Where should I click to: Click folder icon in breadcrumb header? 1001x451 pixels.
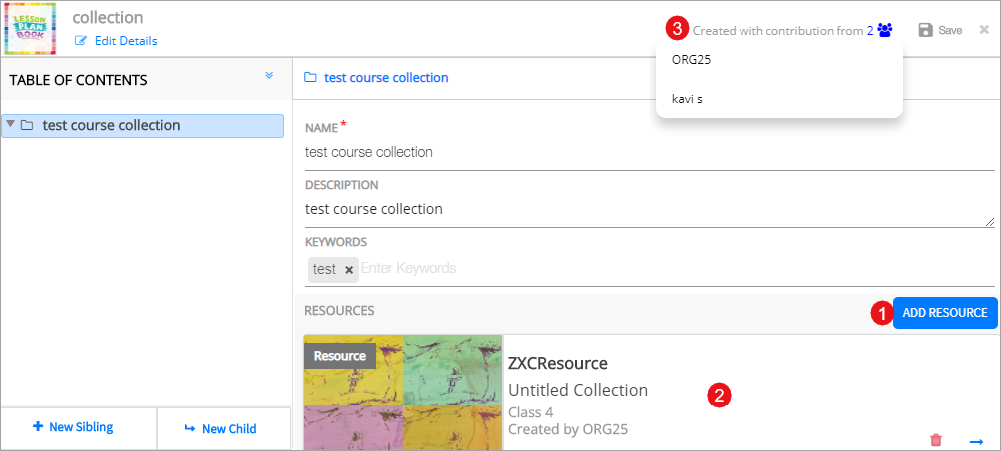pos(310,78)
